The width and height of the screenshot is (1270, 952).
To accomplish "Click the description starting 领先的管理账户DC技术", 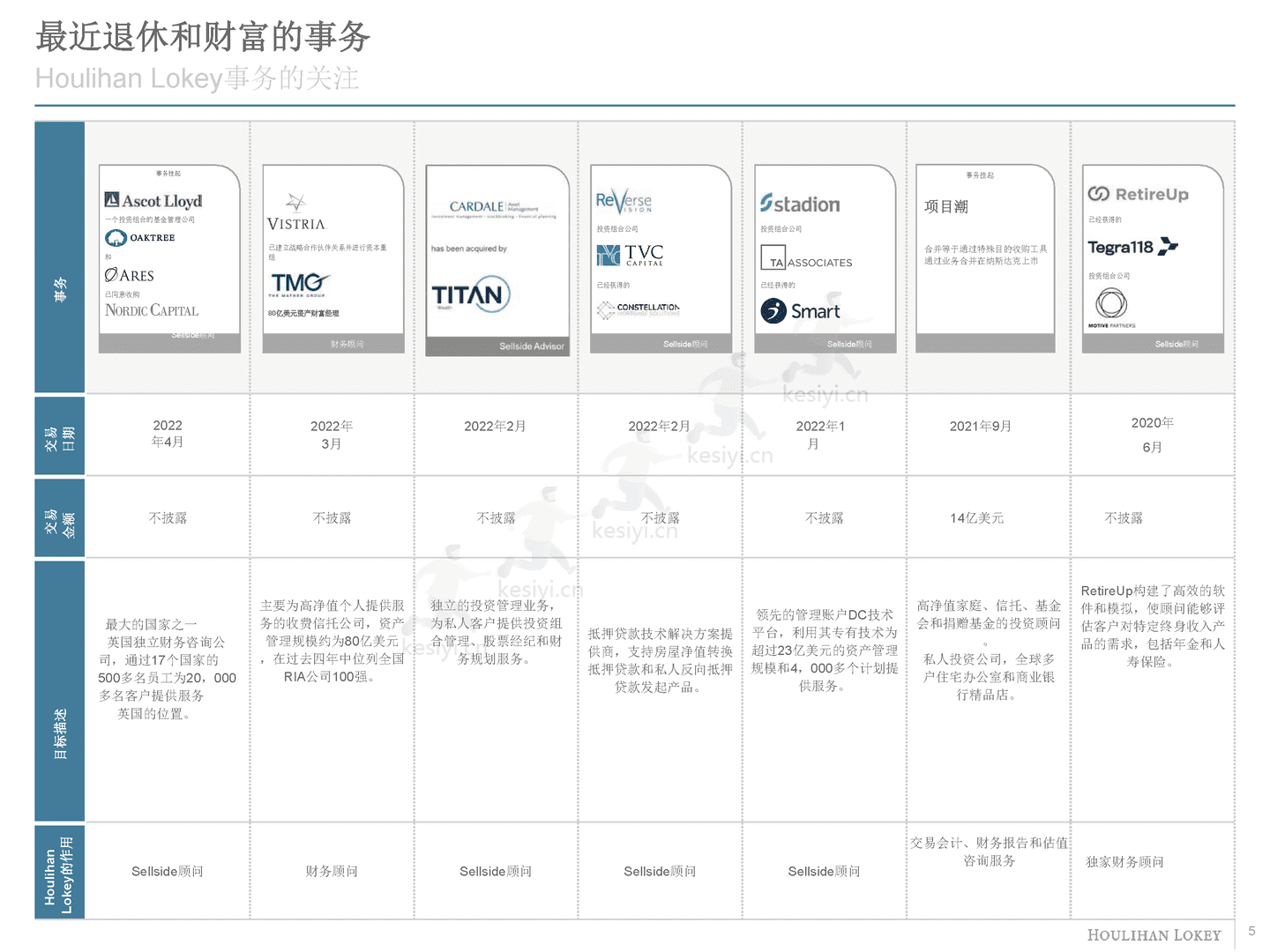I will (x=824, y=651).
